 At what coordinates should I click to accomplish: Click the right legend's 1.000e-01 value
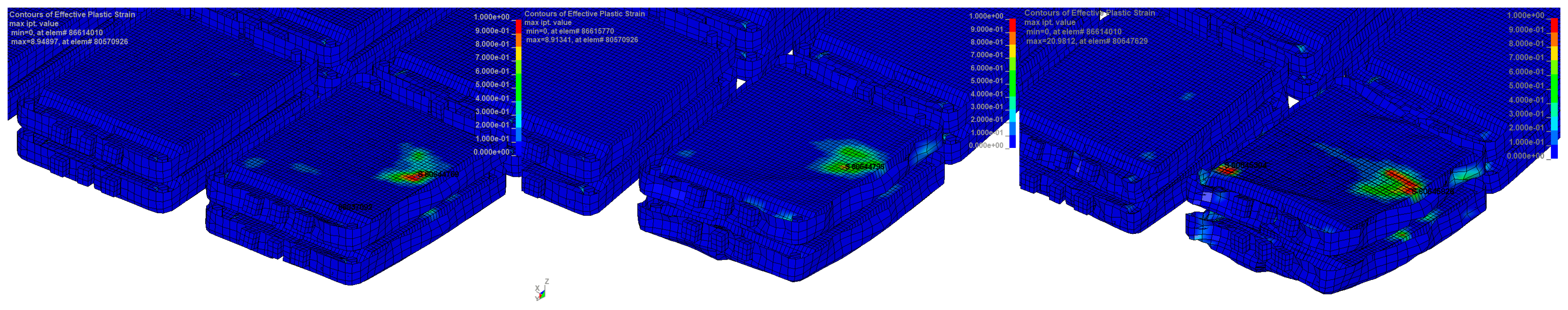[x=1526, y=142]
